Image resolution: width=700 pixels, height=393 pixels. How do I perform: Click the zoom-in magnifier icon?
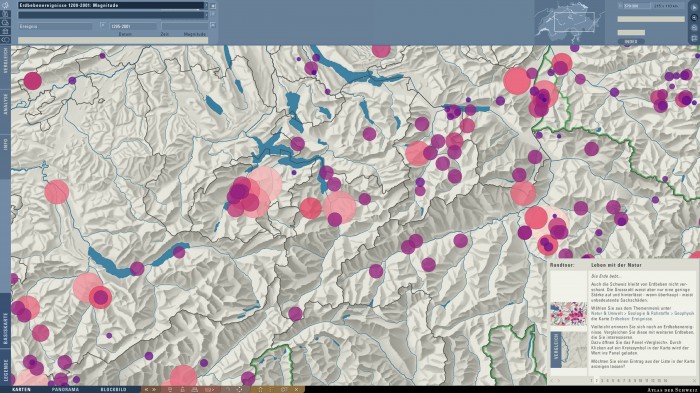click(x=694, y=18)
